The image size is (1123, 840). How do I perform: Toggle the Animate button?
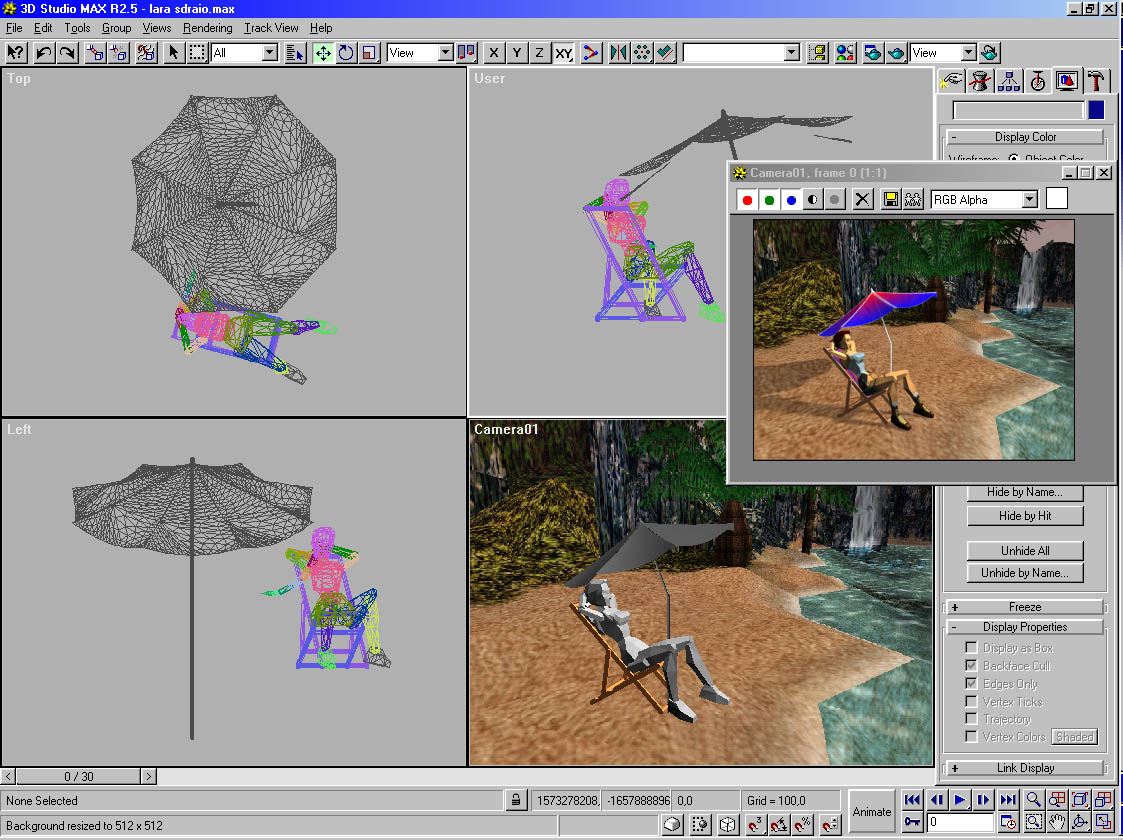point(872,811)
